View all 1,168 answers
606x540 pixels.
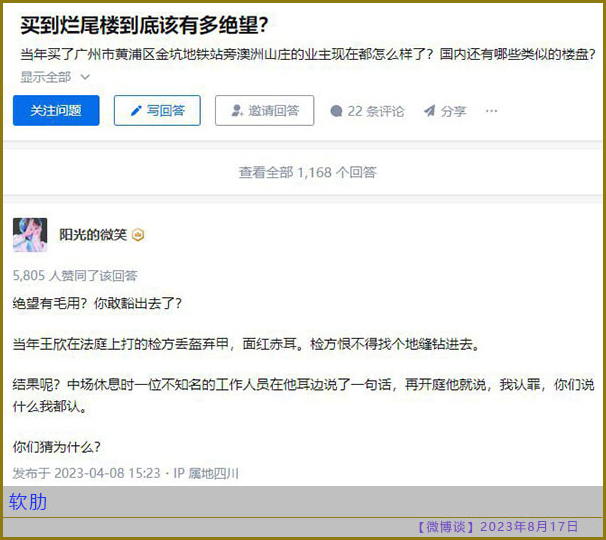pyautogui.click(x=308, y=172)
